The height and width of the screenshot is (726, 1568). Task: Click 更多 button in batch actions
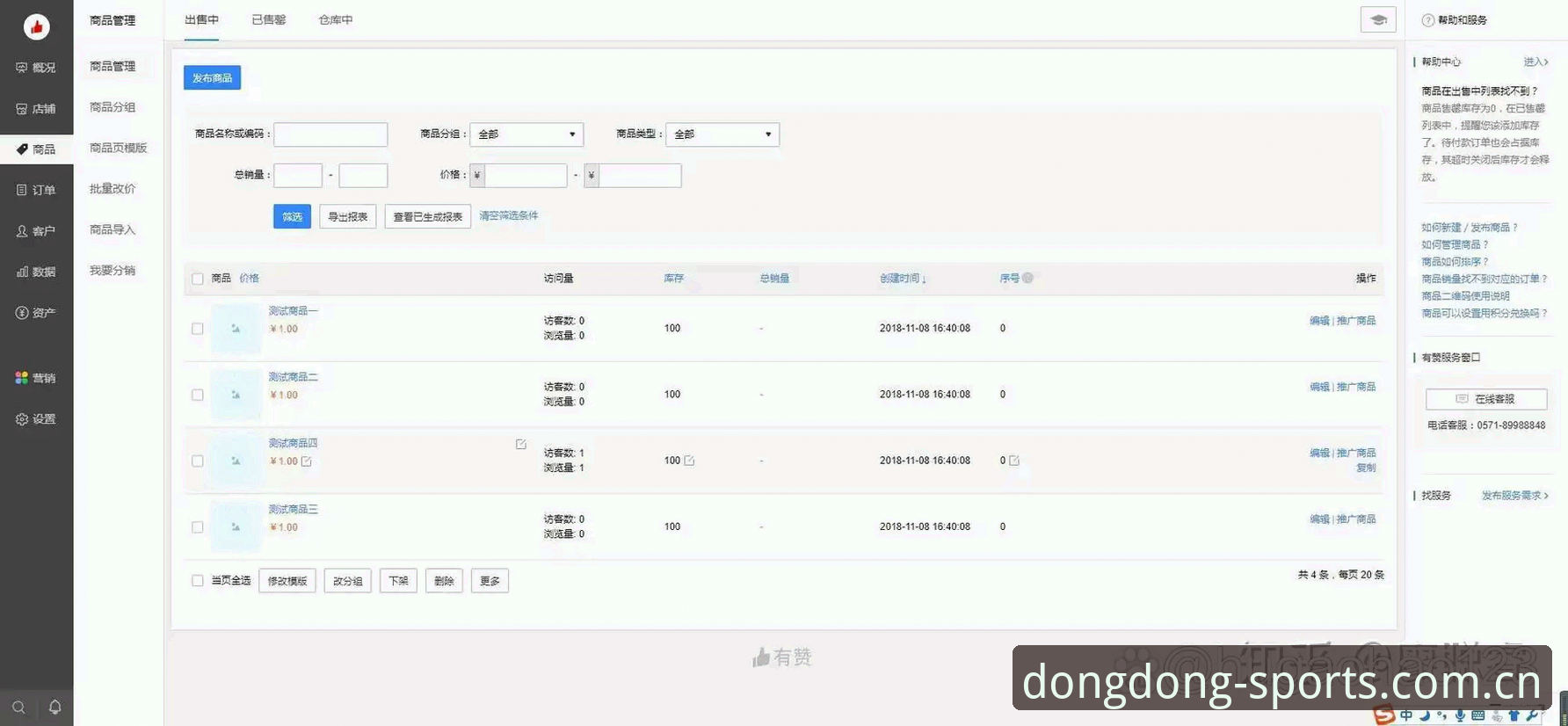[x=490, y=581]
